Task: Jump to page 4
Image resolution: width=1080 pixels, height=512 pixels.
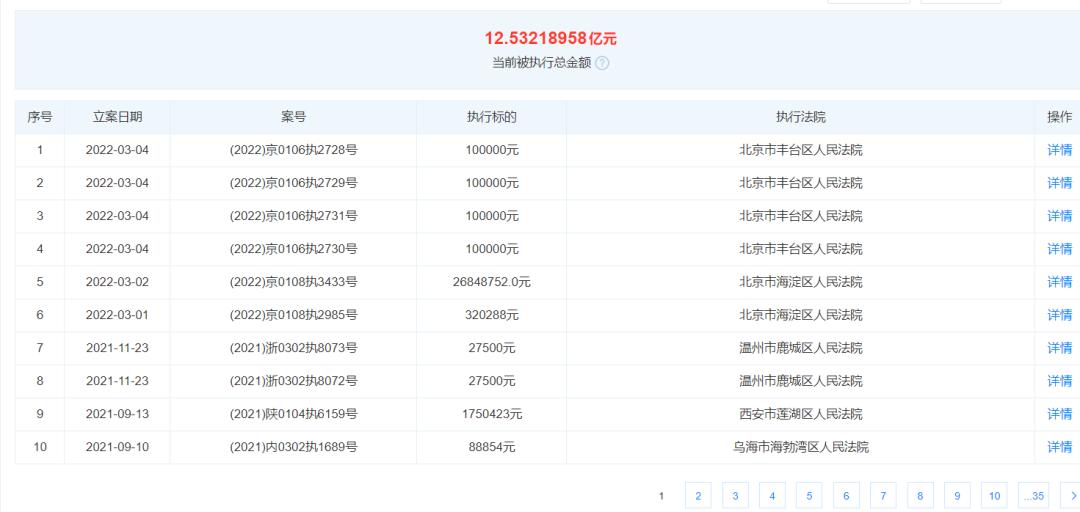Action: tap(772, 495)
